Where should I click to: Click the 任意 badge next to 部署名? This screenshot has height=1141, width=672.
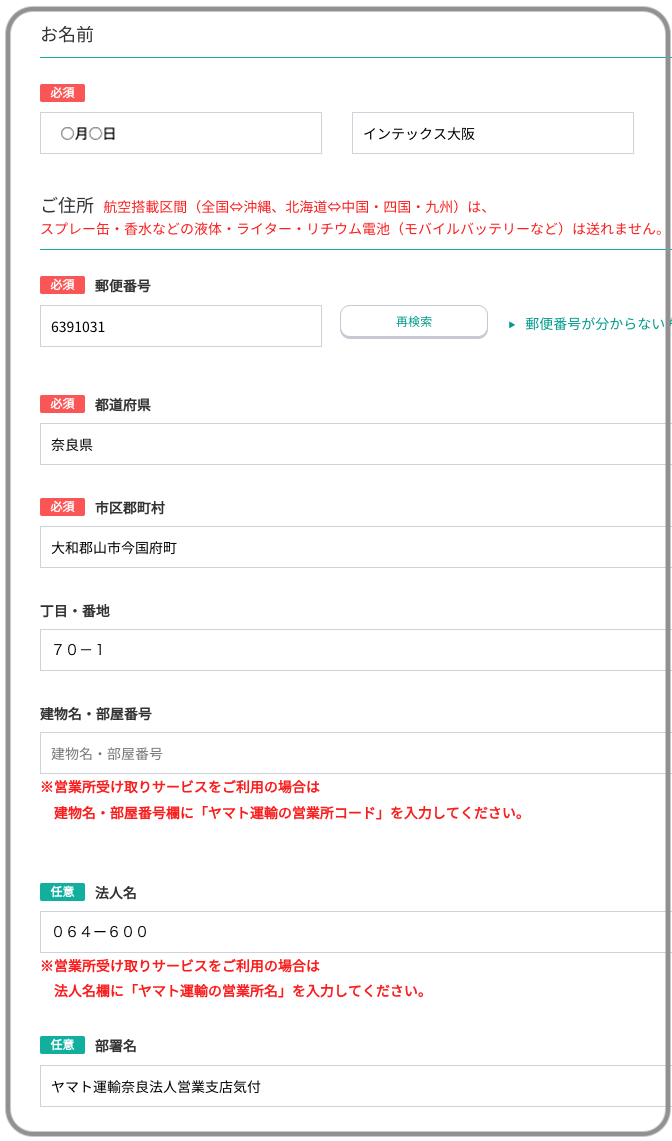(62, 1045)
